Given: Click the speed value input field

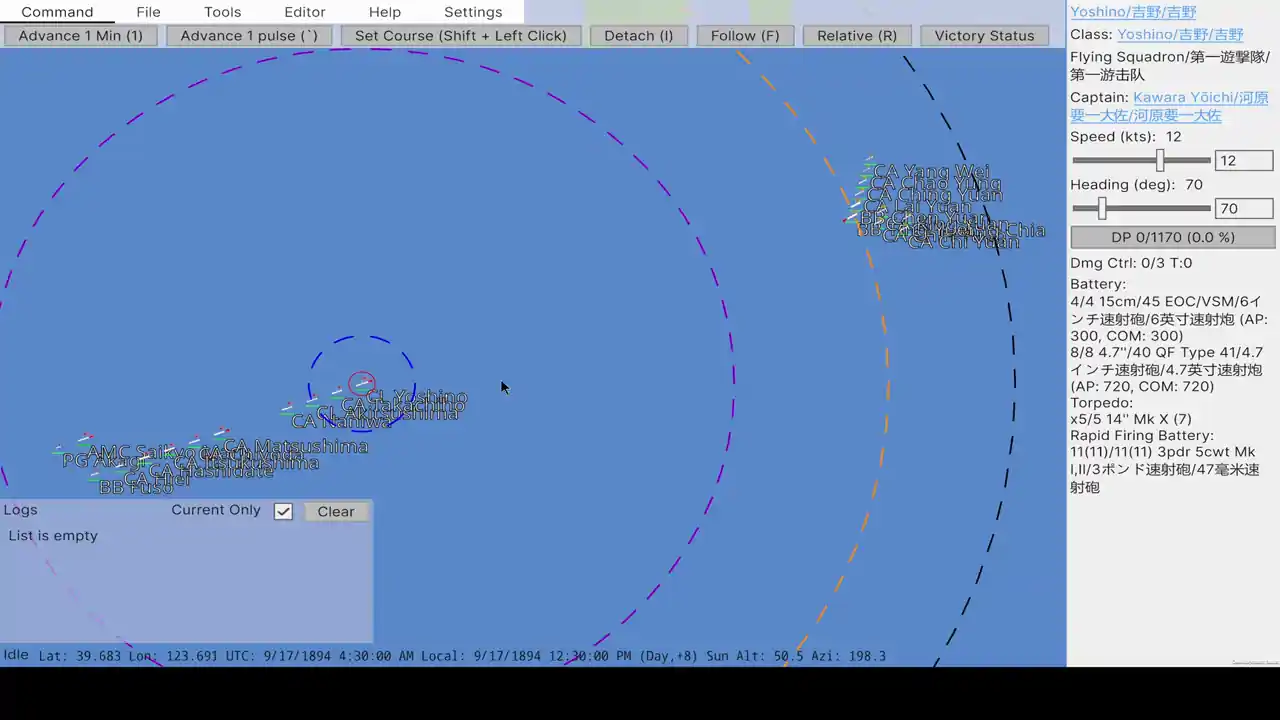Looking at the screenshot, I should (1244, 160).
